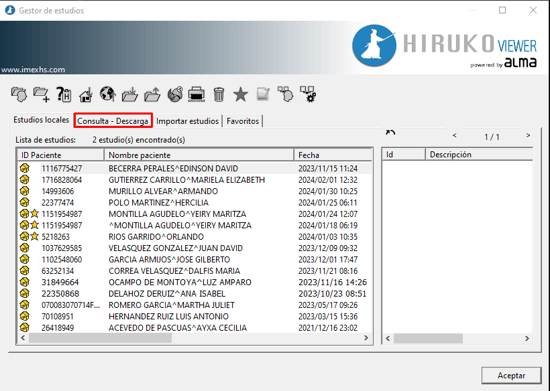
Task: Click the Id column header in right panel
Action: pyautogui.click(x=404, y=154)
